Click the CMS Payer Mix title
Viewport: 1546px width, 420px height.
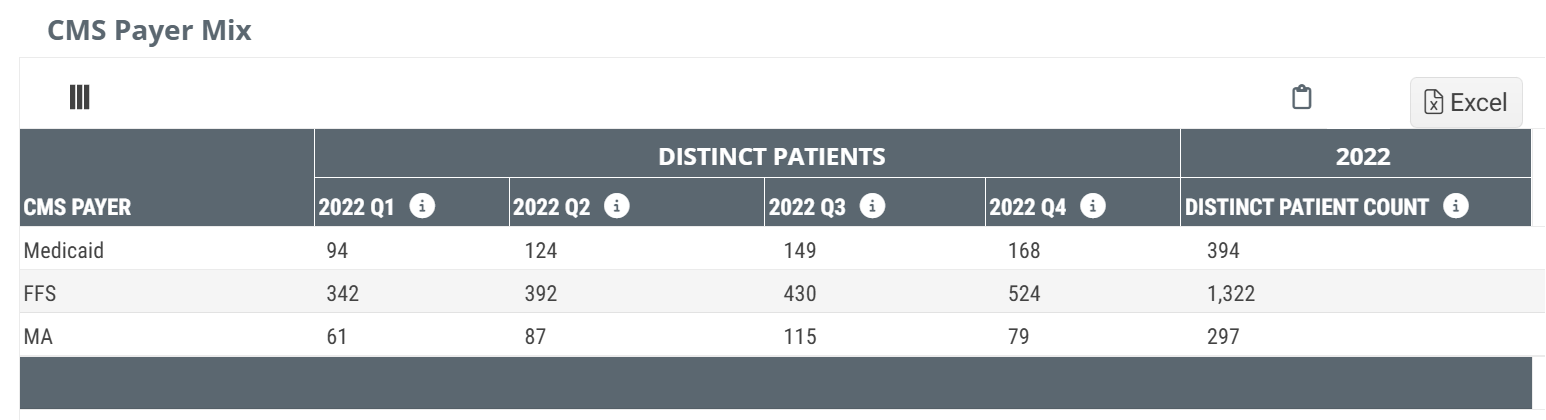149,30
